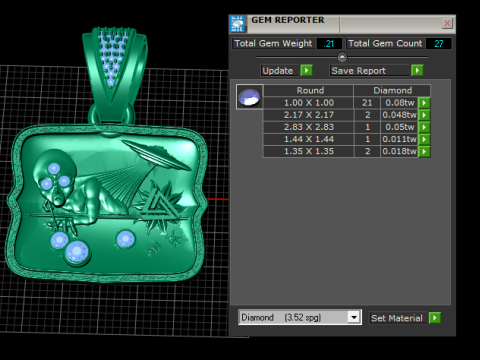The image size is (480, 360).
Task: Select the 2.17 X 2.17 size cell
Action: pyautogui.click(x=309, y=115)
